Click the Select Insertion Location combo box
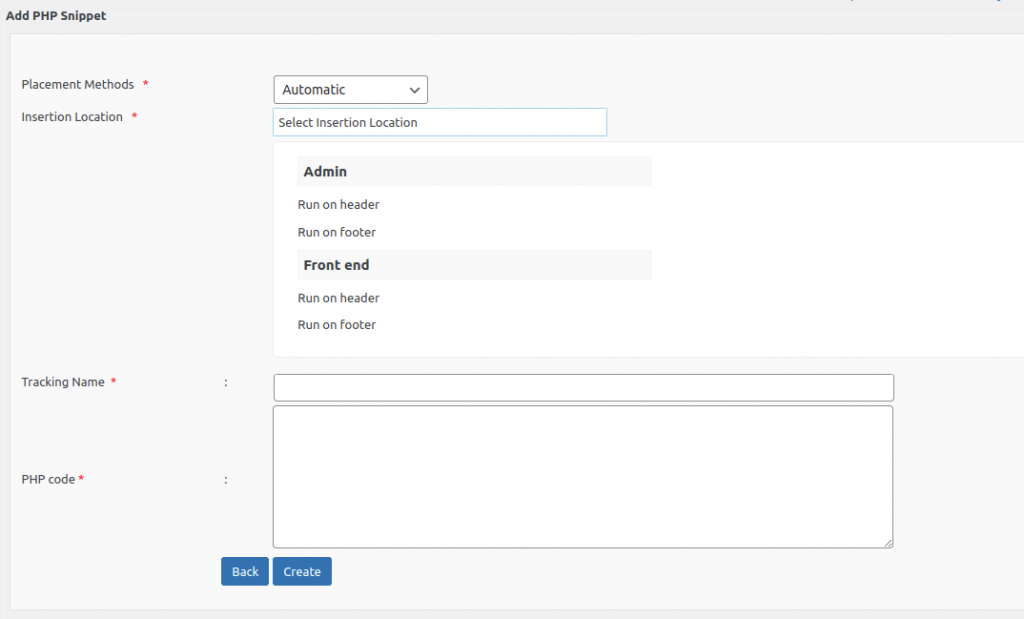This screenshot has height=619, width=1024. [440, 122]
